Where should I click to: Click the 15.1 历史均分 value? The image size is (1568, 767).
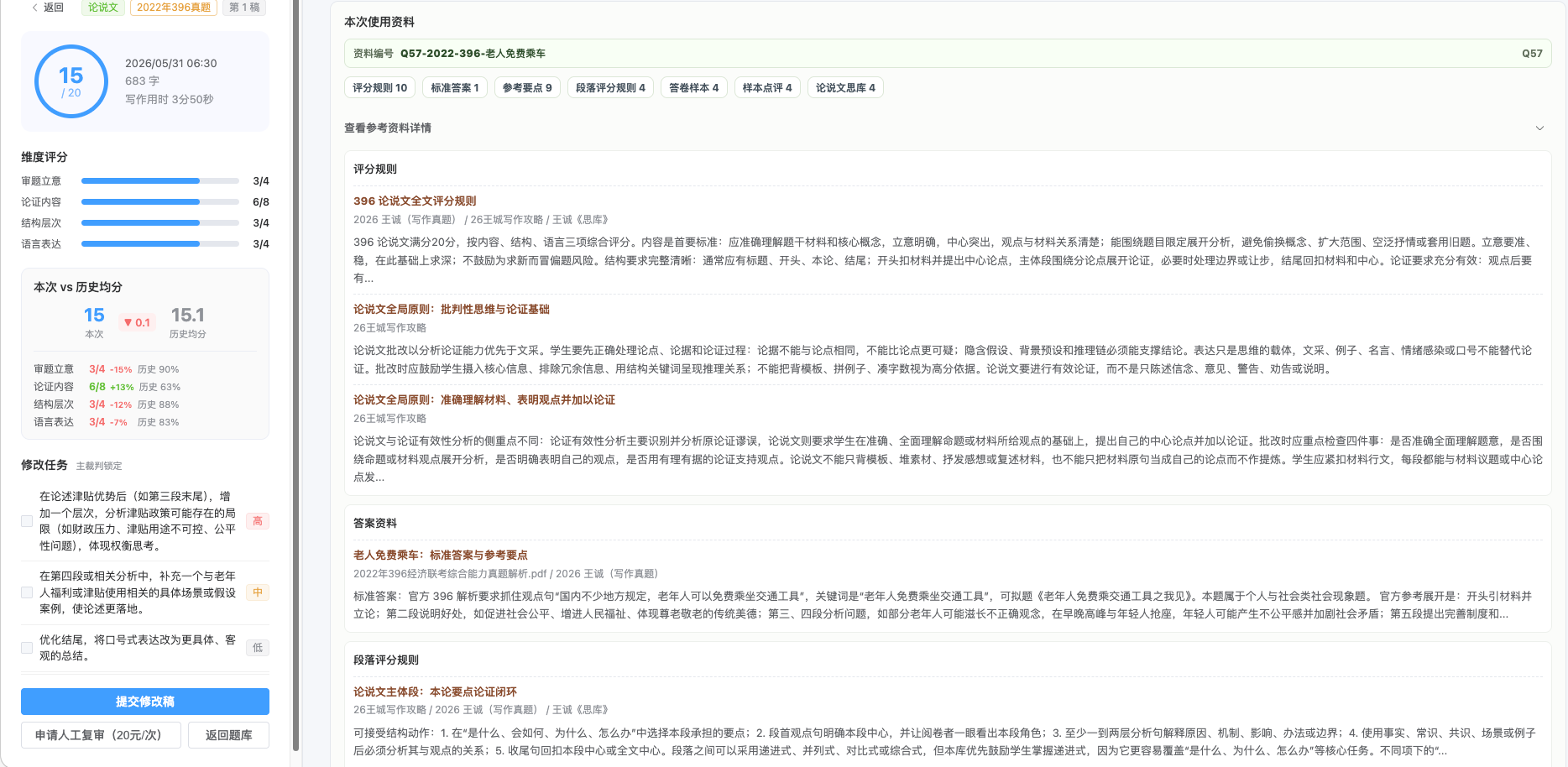pos(188,315)
